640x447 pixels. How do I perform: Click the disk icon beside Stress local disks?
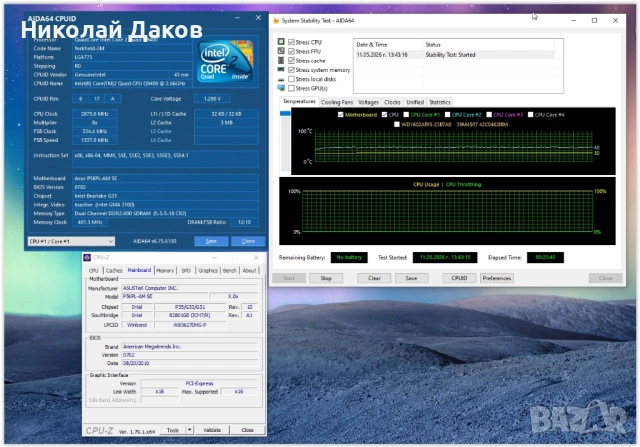(281, 79)
